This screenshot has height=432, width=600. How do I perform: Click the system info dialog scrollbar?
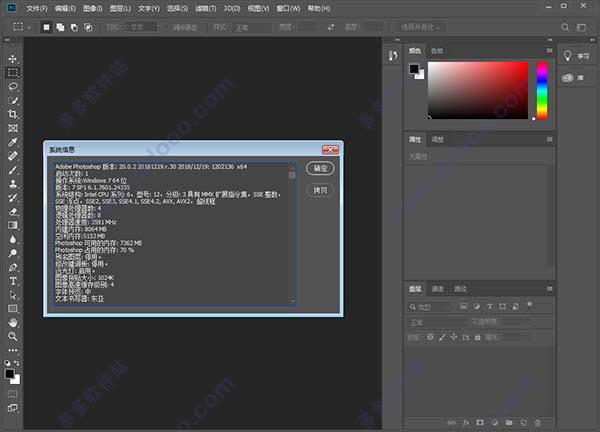point(292,235)
